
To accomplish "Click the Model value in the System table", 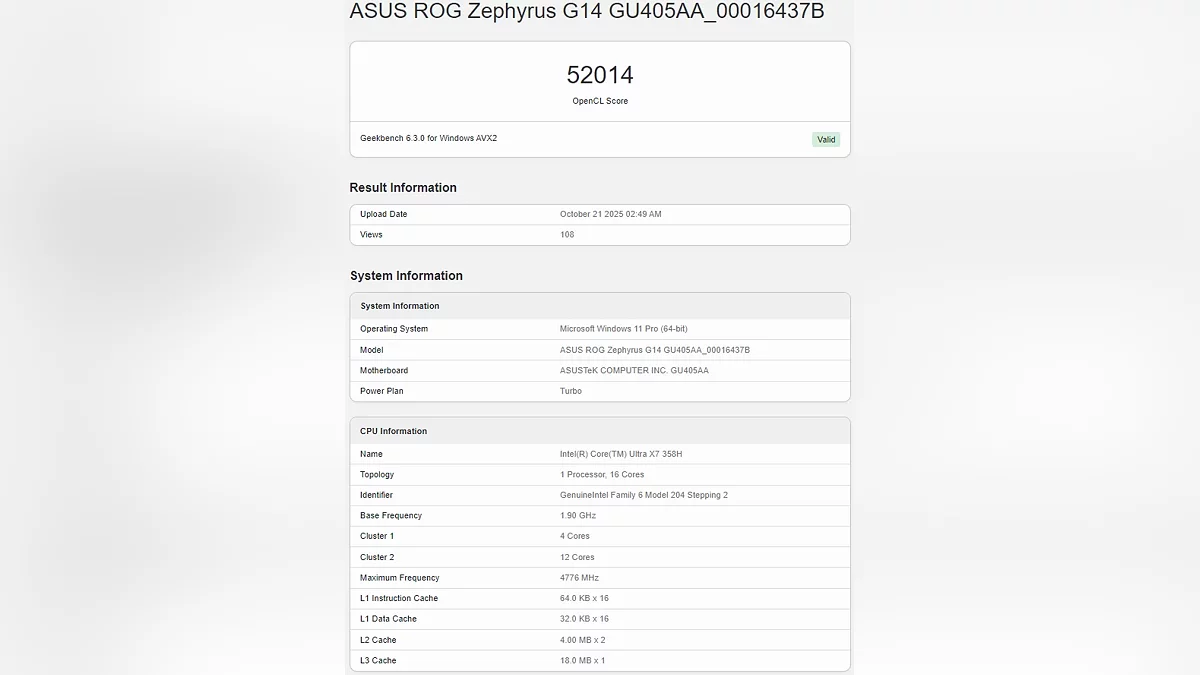I will coord(654,350).
